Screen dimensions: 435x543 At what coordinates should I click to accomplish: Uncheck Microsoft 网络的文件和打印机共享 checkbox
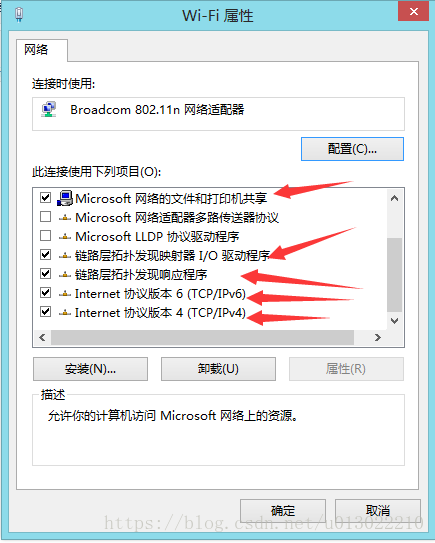(45, 198)
